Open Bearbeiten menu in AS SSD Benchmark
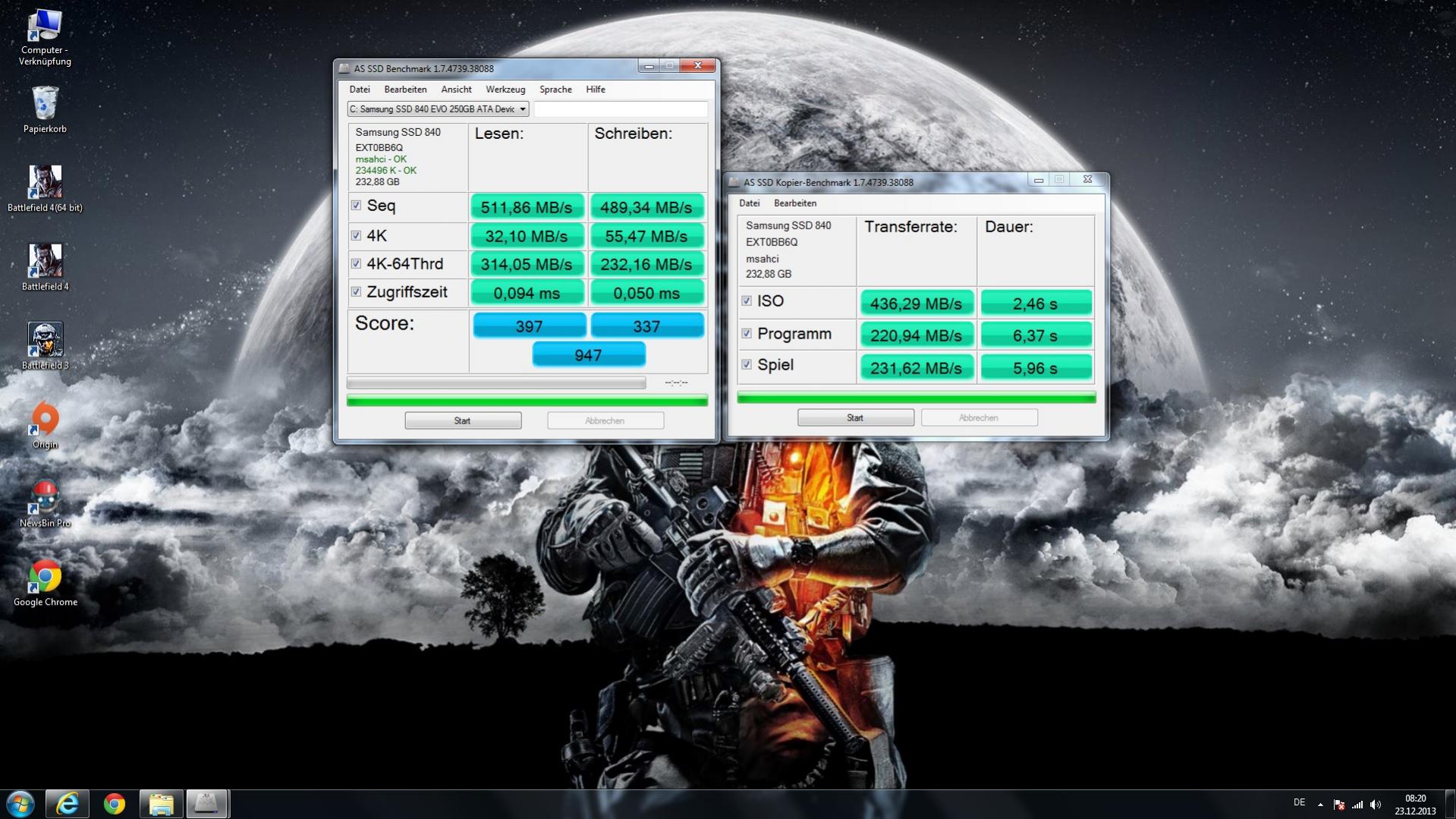This screenshot has height=819, width=1456. click(405, 90)
